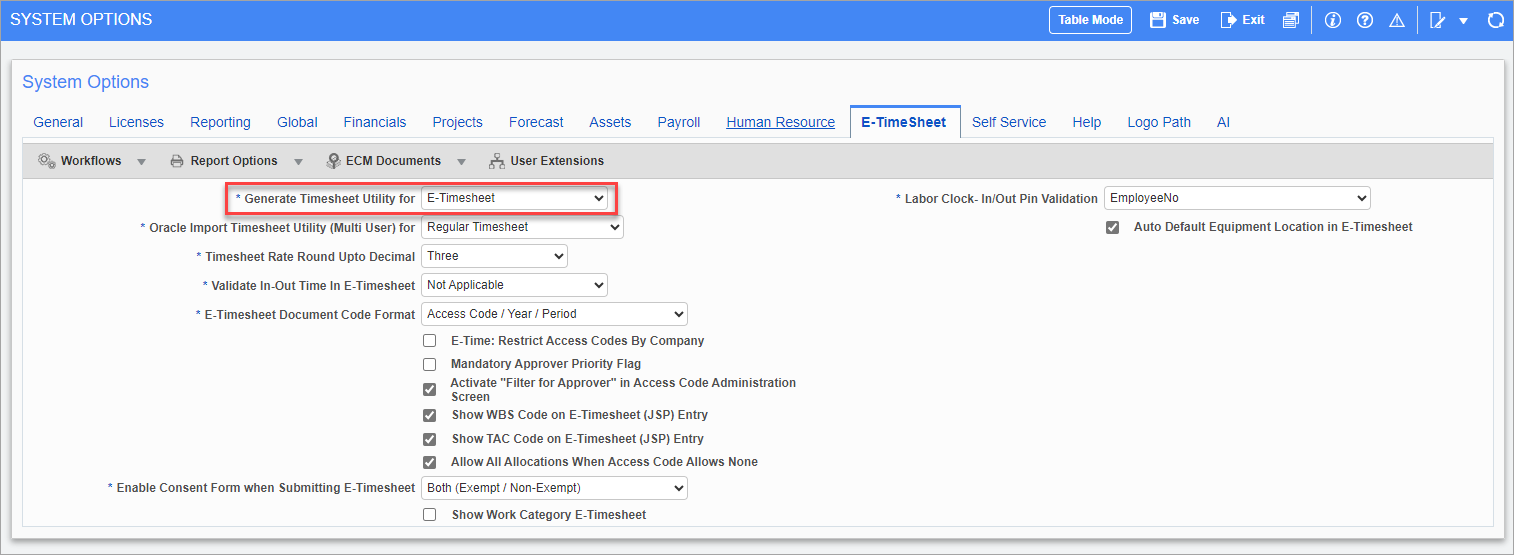This screenshot has height=555, width=1514.
Task: Open Oracle Import Timesheet Utility dropdown
Action: [522, 227]
